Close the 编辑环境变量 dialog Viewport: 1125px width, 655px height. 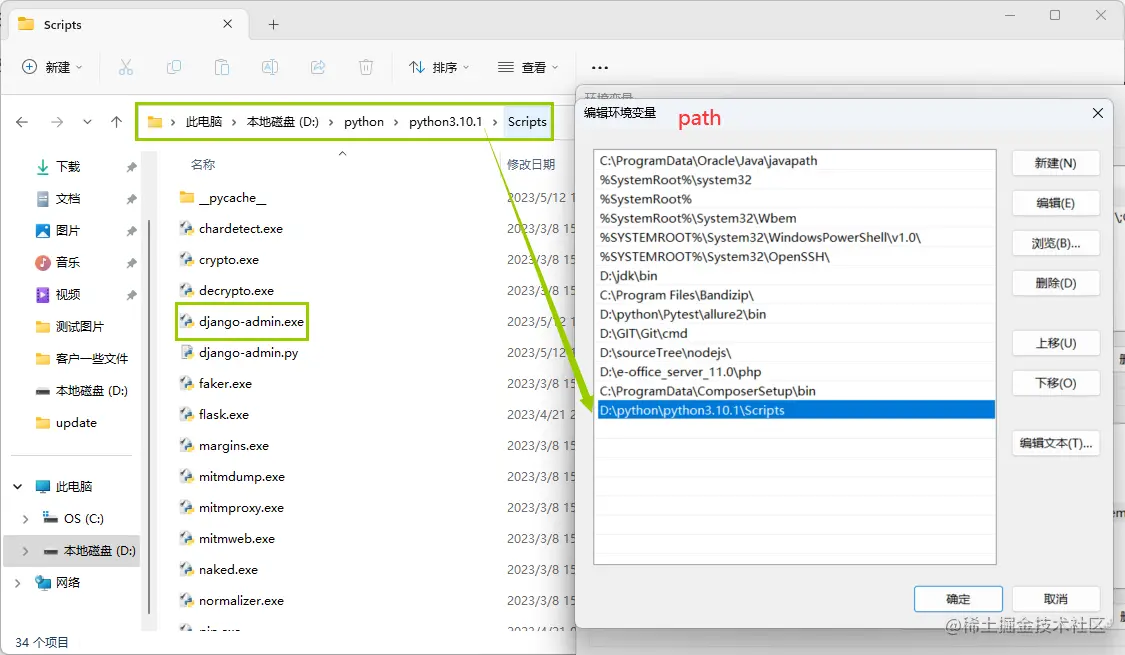1098,113
